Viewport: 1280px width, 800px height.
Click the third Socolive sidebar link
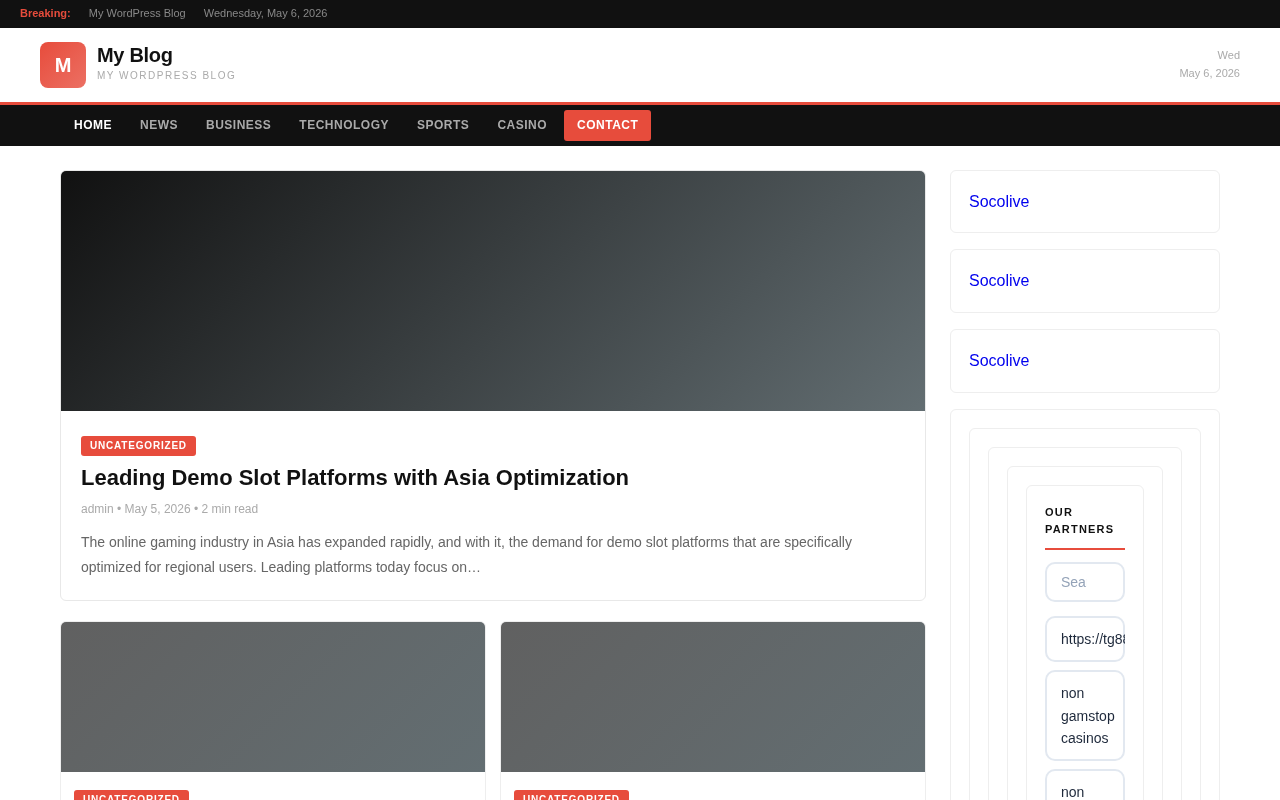[999, 361]
